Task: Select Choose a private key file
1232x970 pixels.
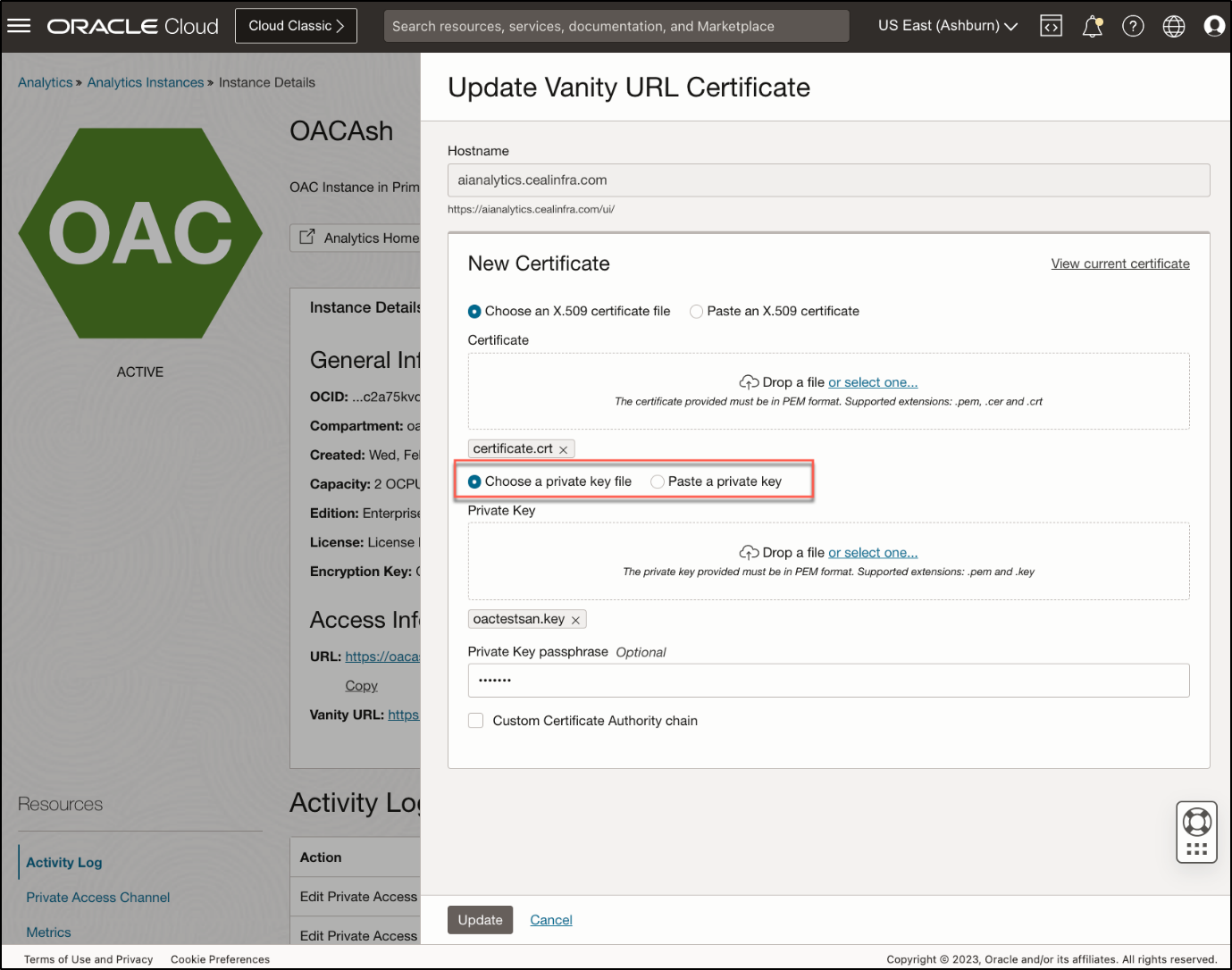Action: (x=474, y=481)
